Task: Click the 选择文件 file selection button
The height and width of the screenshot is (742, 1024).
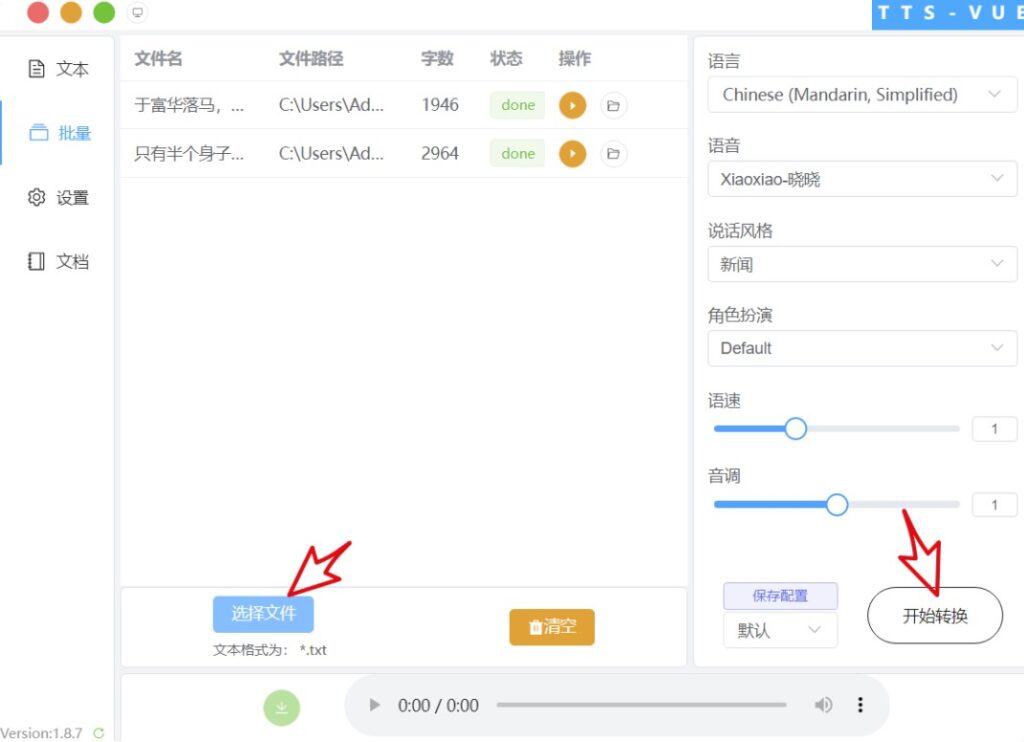Action: [263, 613]
